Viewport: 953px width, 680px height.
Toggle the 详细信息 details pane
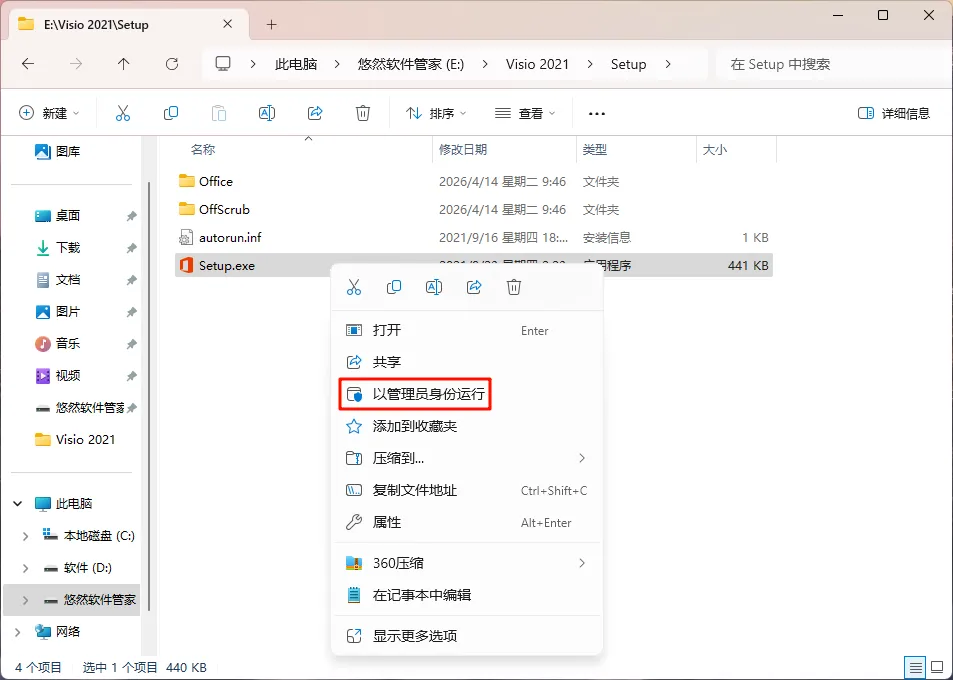pos(893,113)
